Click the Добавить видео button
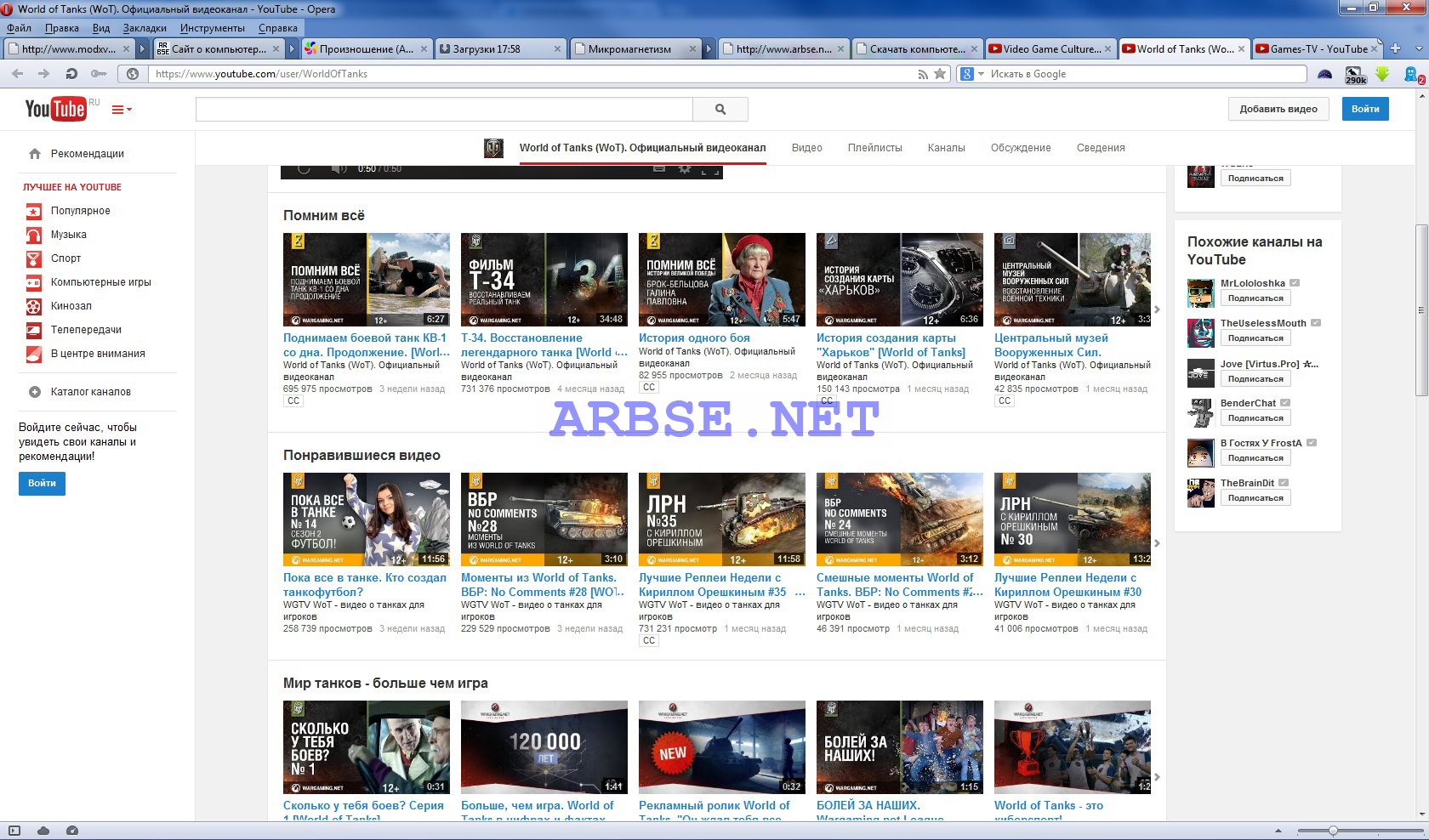 (x=1278, y=109)
